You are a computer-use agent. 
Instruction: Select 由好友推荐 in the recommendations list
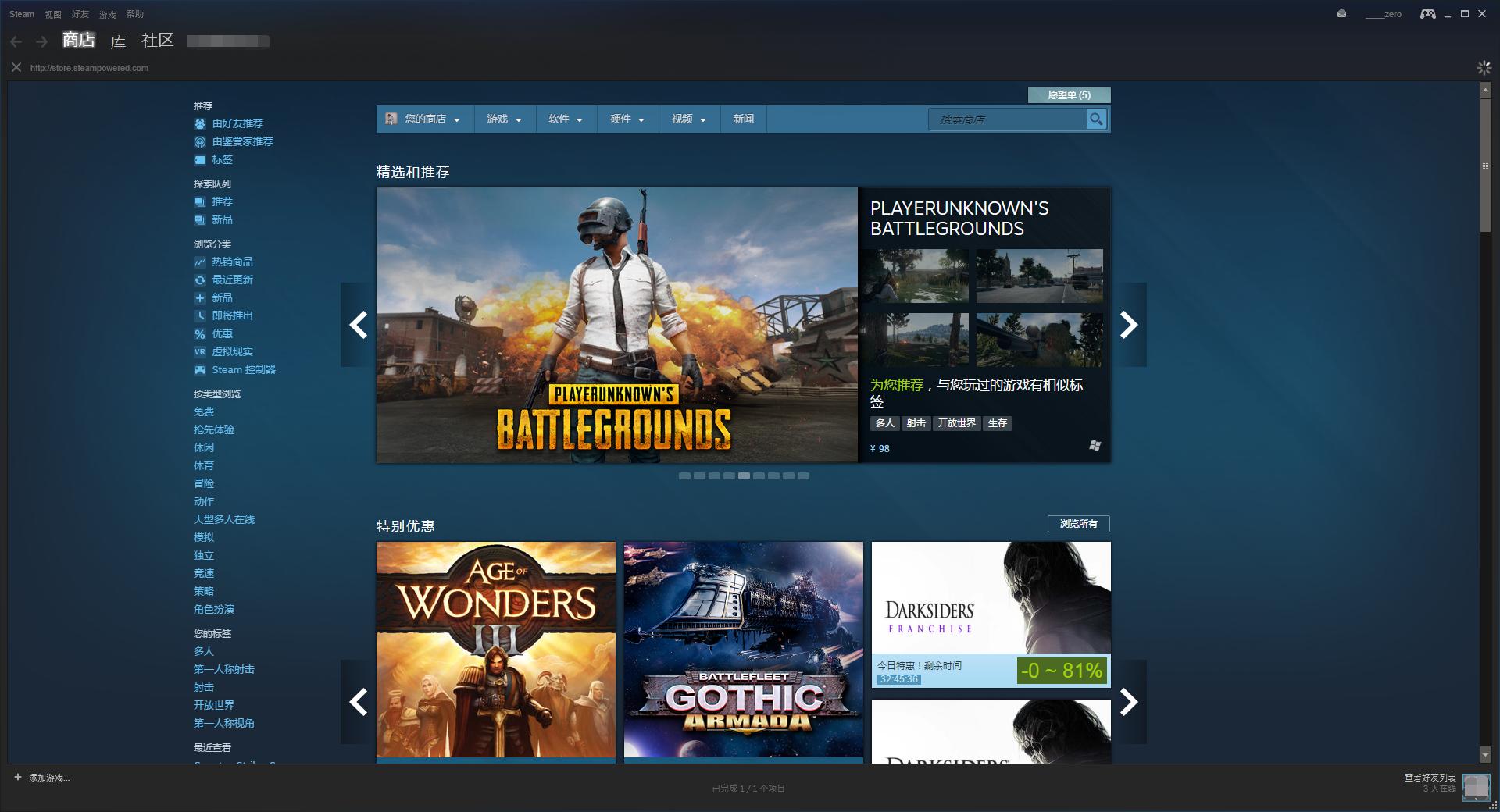(238, 123)
